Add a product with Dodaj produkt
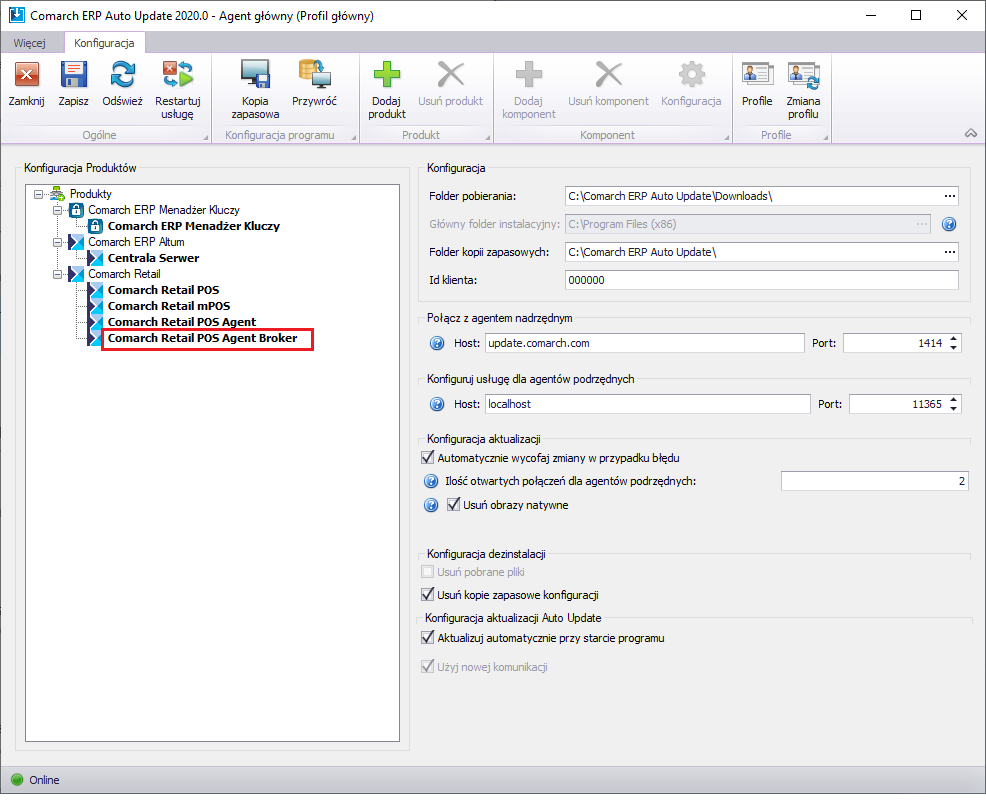This screenshot has width=986, height=800. point(387,75)
